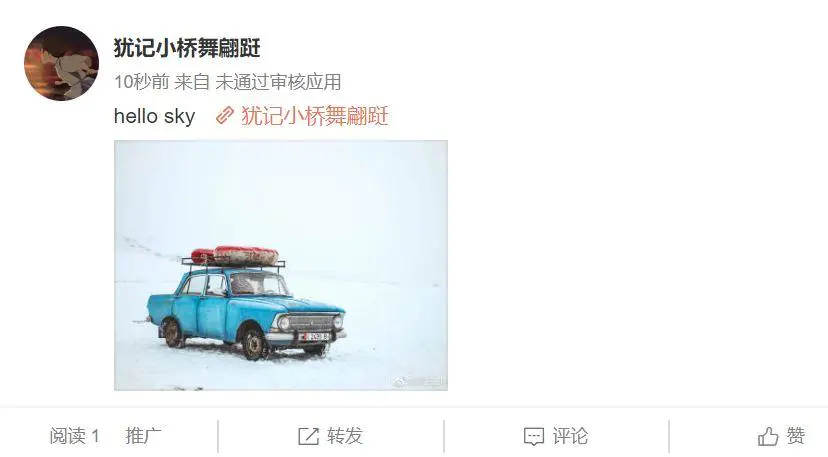Follow the orange 犹记小桥舞翩跹 hyperlink
Viewport: 828px width, 457px height.
(x=315, y=116)
